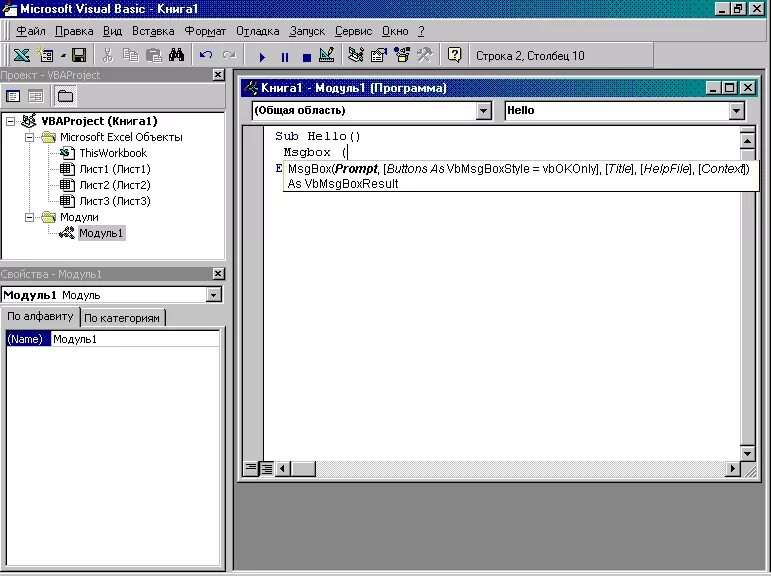This screenshot has width=771, height=576.
Task: Click horizontal scroll left arrow
Action: (x=282, y=468)
